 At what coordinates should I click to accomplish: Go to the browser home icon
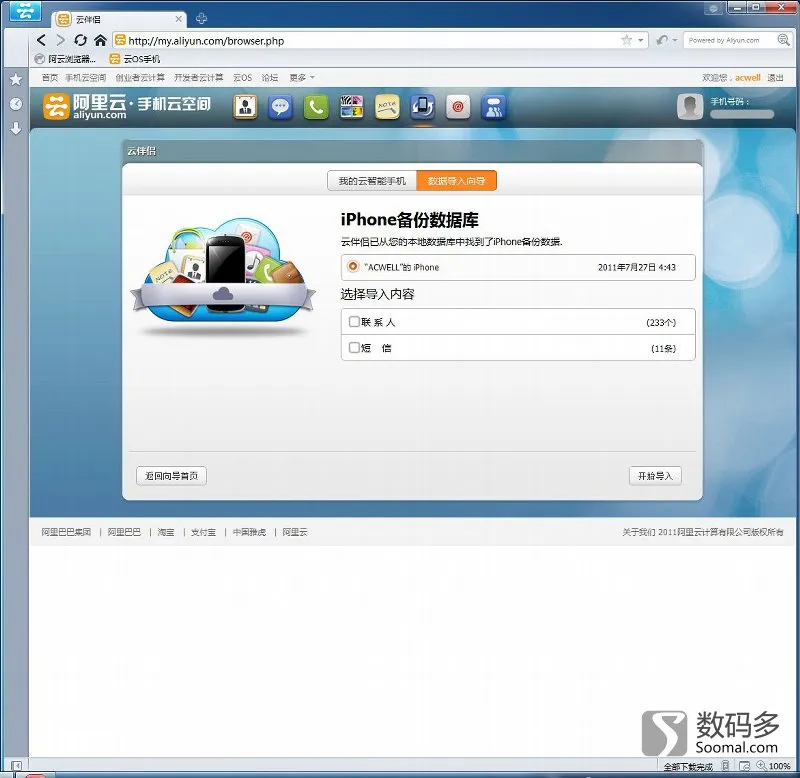101,40
